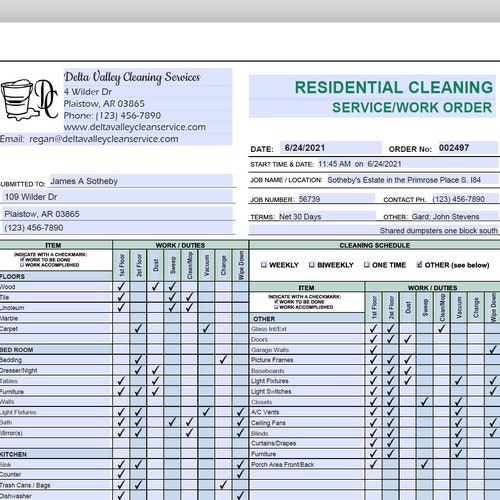Click the Delta Valley bucket logo image
Image resolution: width=500 pixels, height=500 pixels.
point(29,99)
